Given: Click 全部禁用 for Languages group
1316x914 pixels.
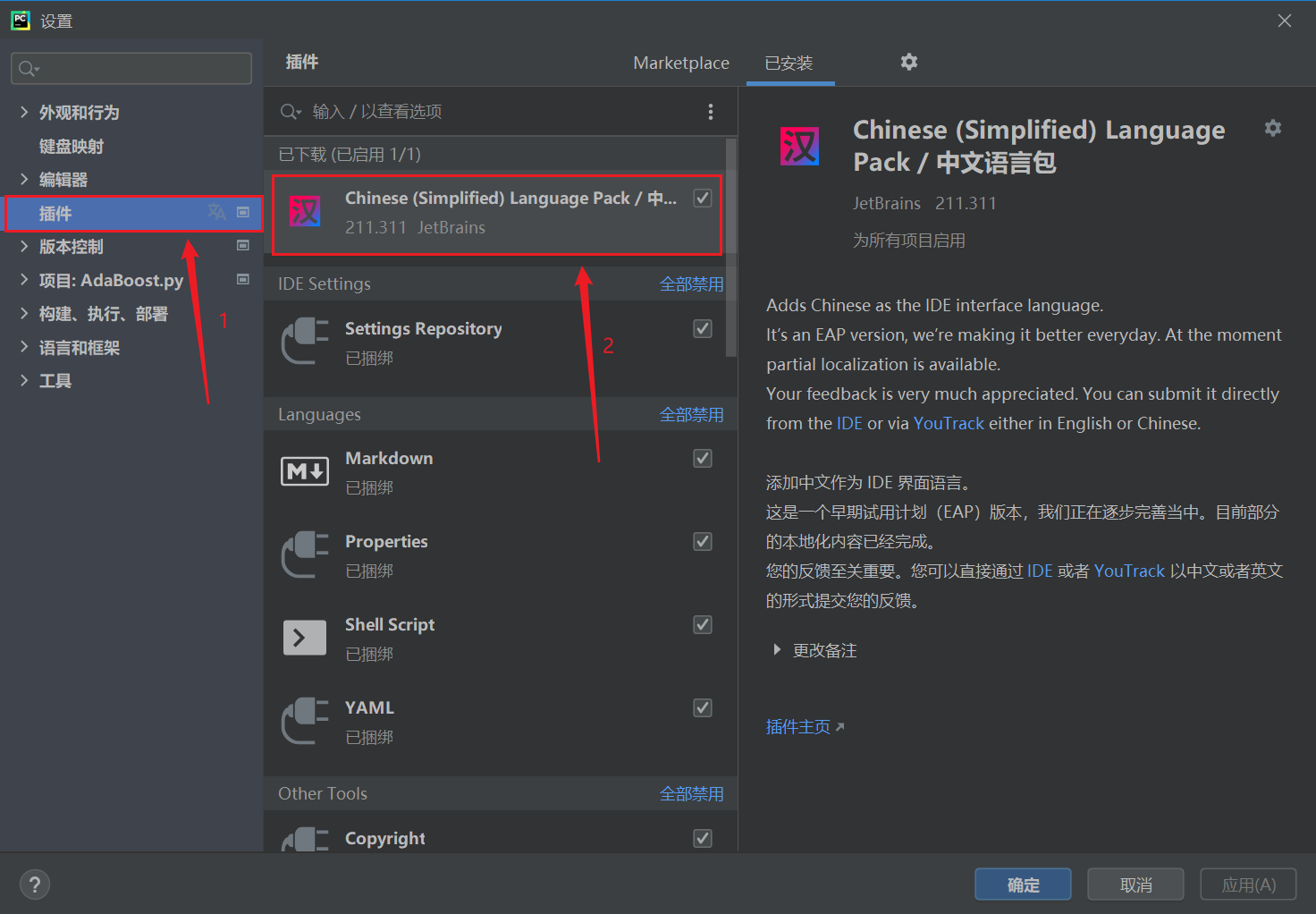Looking at the screenshot, I should tap(691, 414).
